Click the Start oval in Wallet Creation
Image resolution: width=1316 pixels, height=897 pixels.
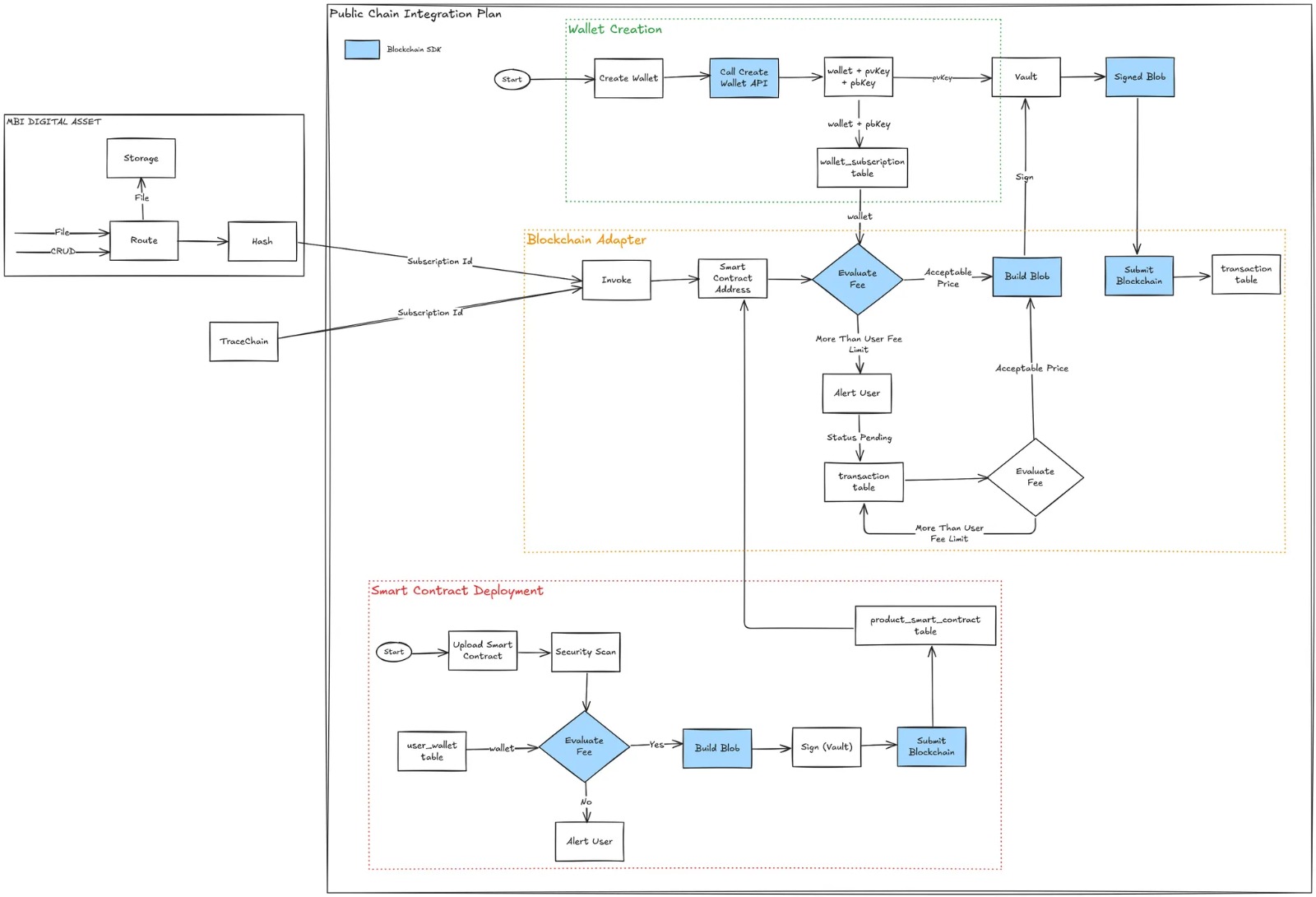tap(512, 79)
